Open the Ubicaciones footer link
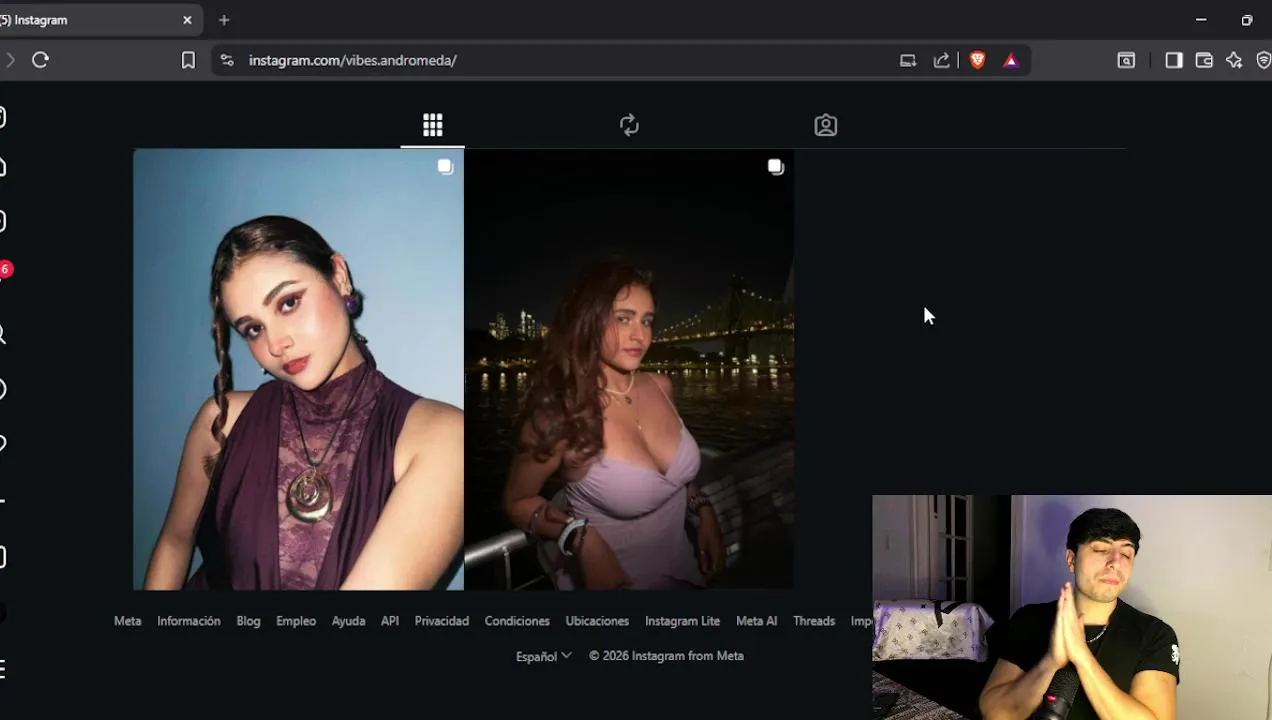 point(597,621)
